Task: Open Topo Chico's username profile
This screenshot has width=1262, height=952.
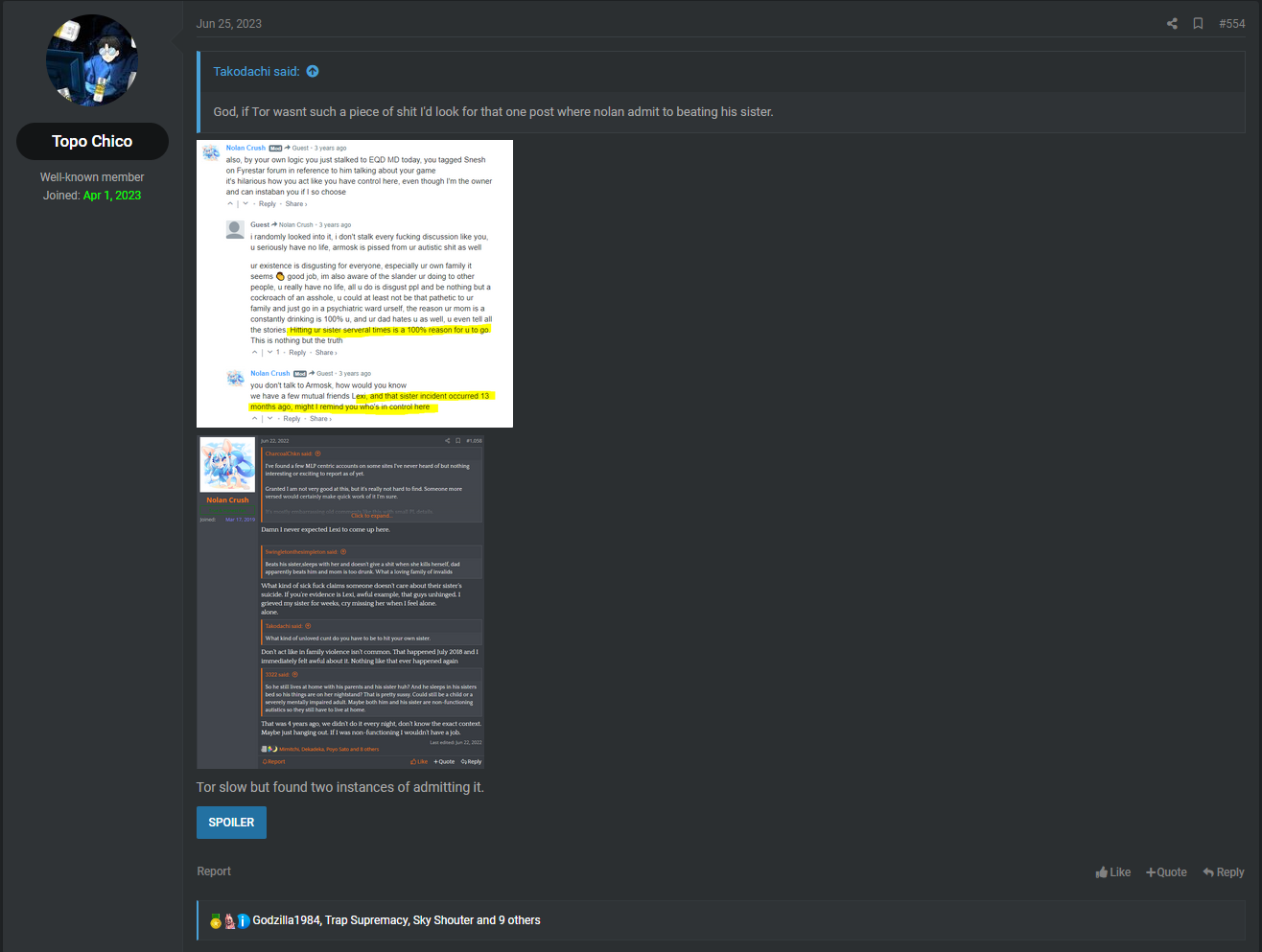Action: [x=92, y=141]
